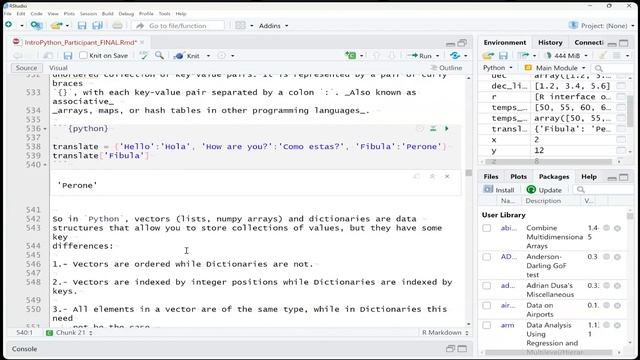Open the Chunk 21 navigator dropdown

click(x=69, y=333)
